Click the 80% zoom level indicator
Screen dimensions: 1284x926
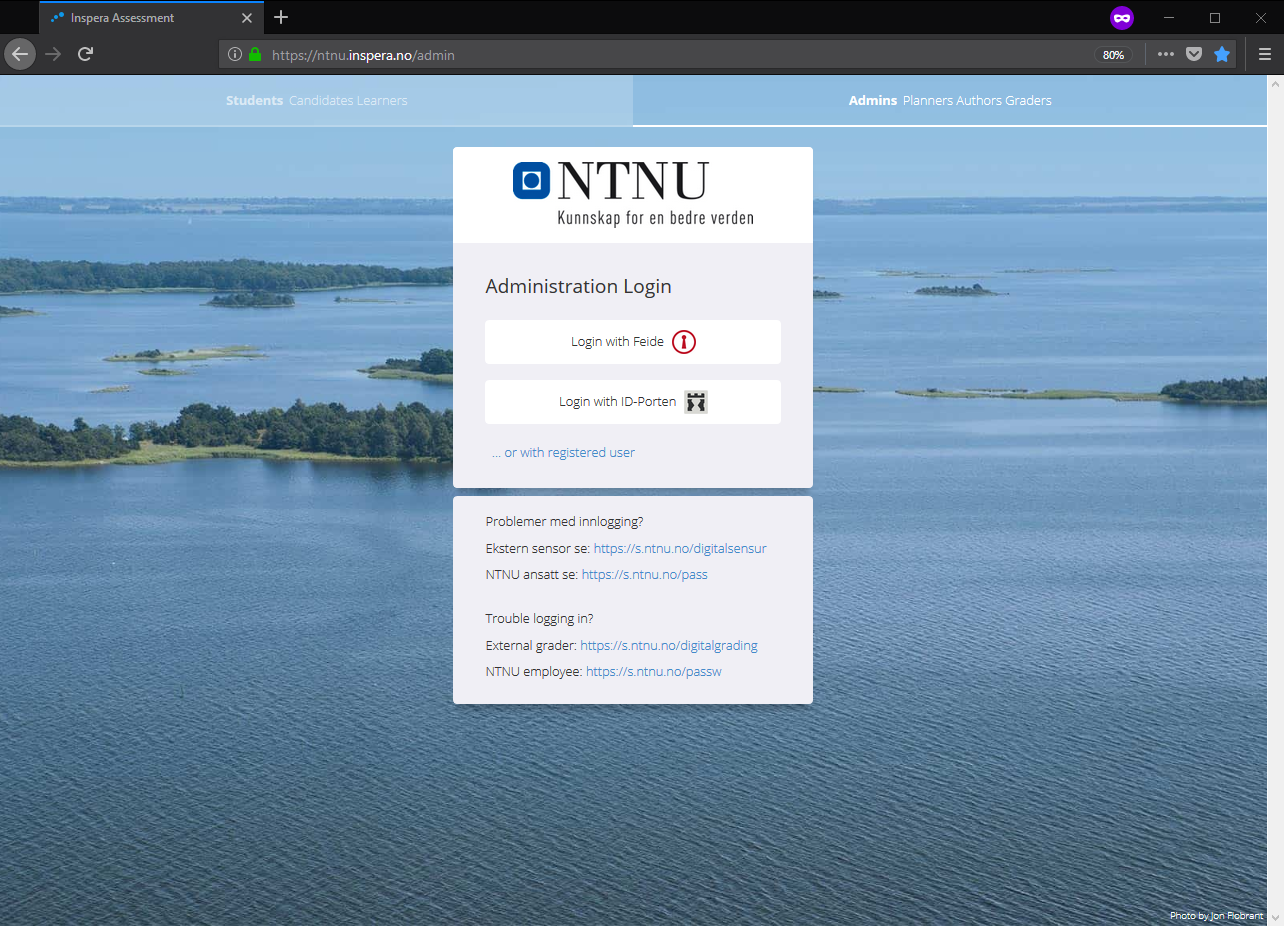point(1113,55)
